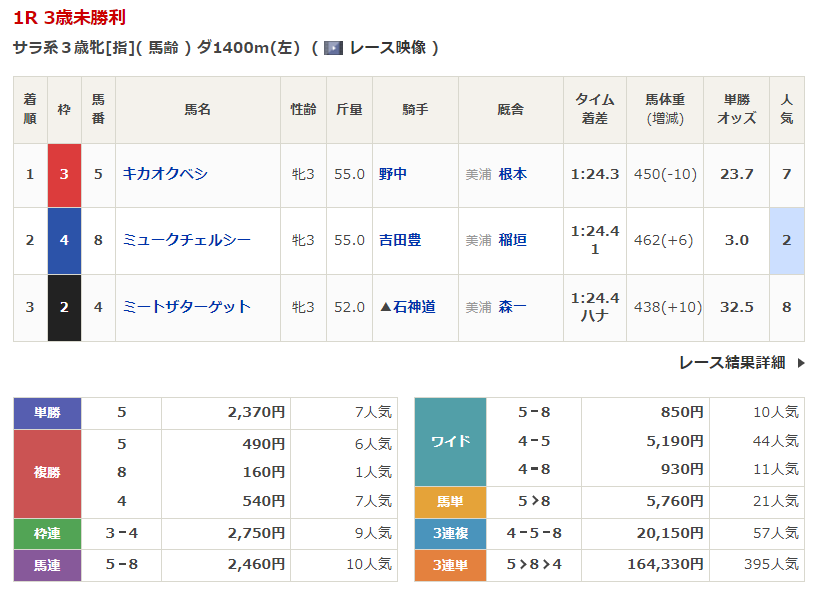Open horse キカオクベシ's profile

pos(165,174)
